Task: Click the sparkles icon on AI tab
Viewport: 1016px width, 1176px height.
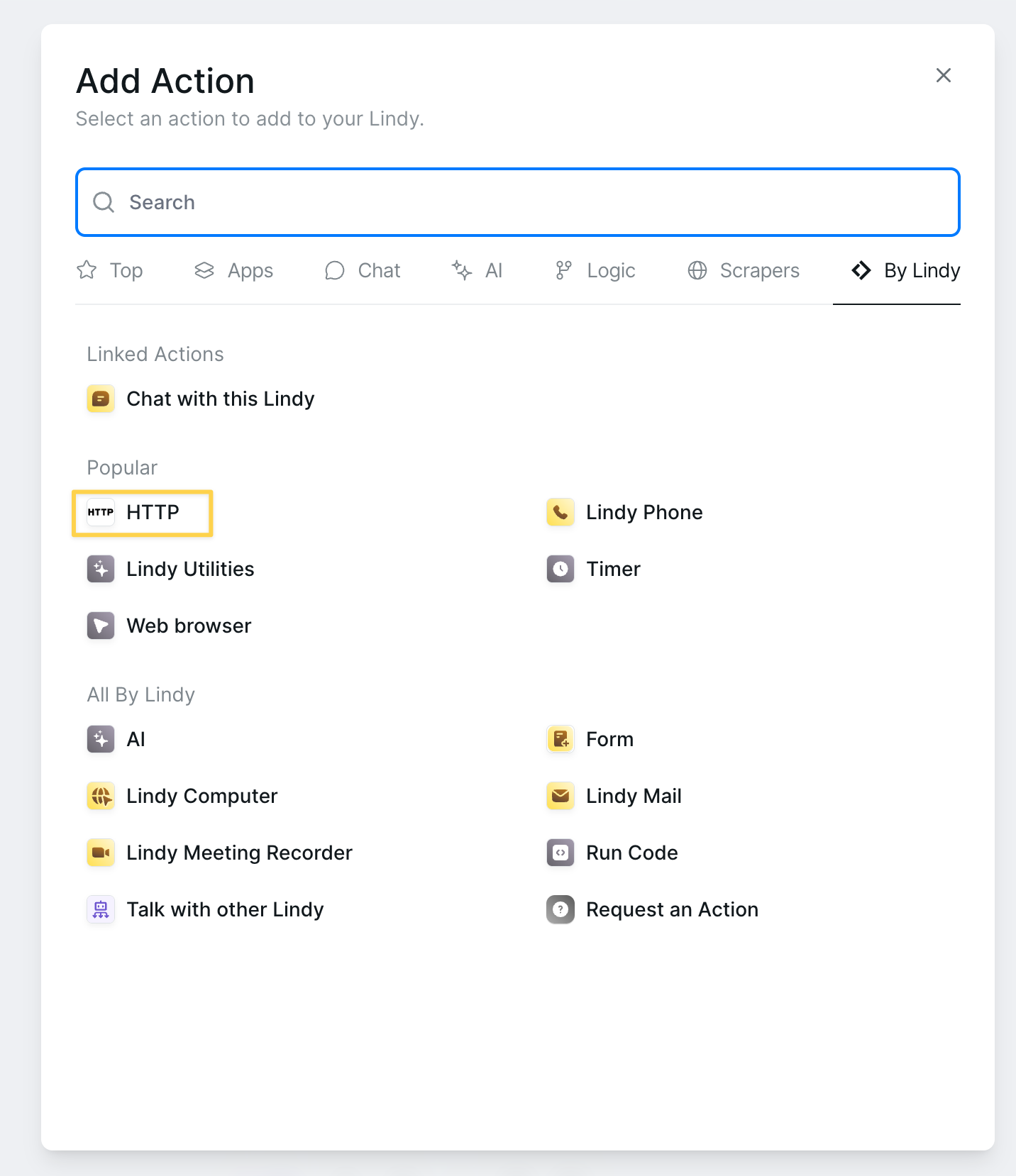Action: coord(462,270)
